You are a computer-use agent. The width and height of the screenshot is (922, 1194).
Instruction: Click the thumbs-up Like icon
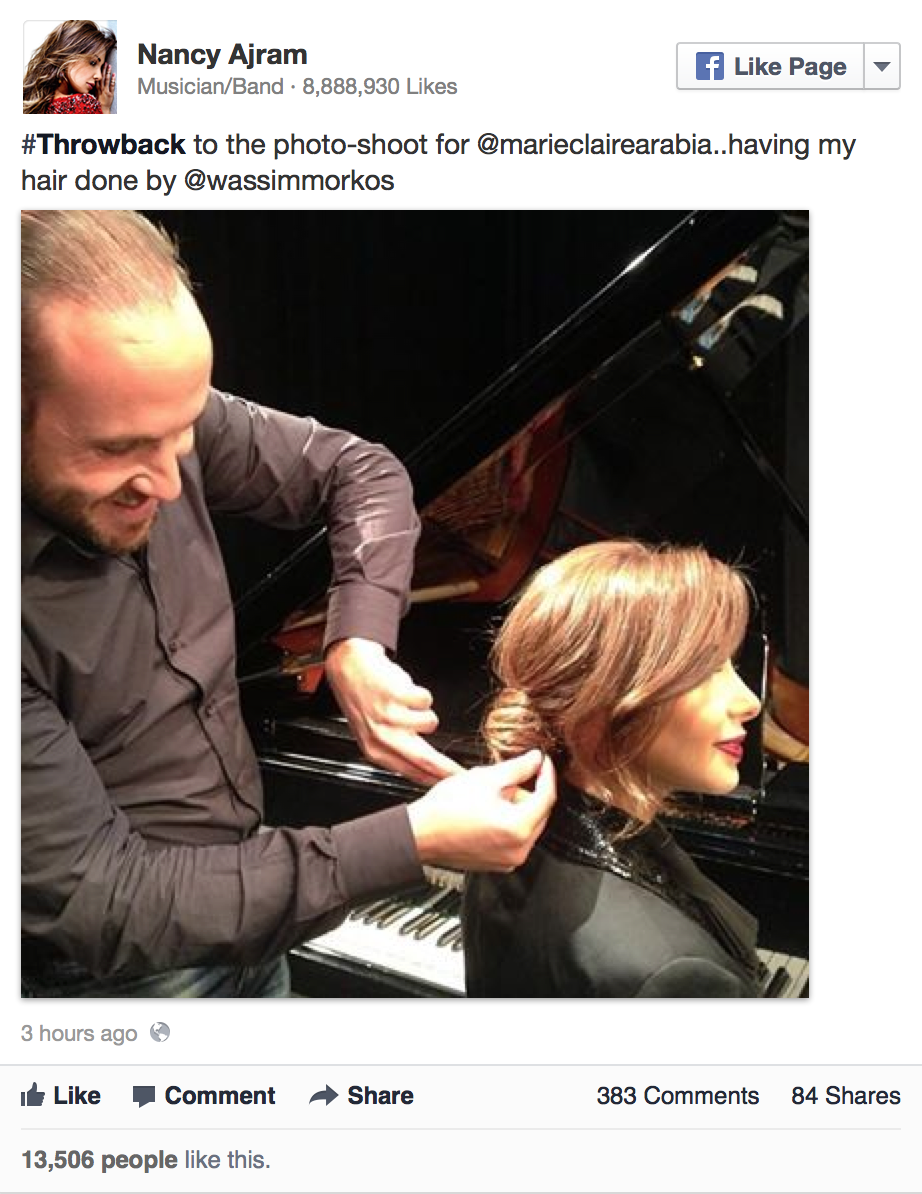click(x=33, y=1096)
